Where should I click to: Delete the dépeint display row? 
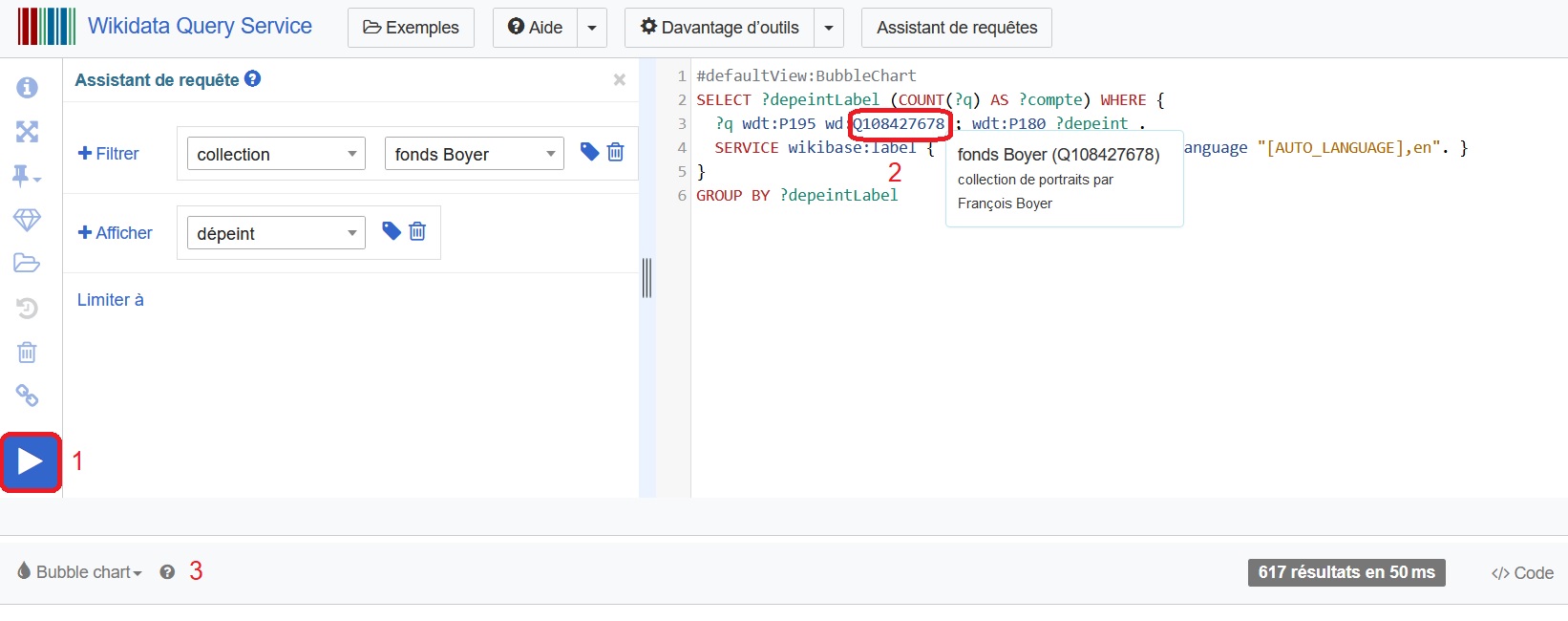click(417, 231)
